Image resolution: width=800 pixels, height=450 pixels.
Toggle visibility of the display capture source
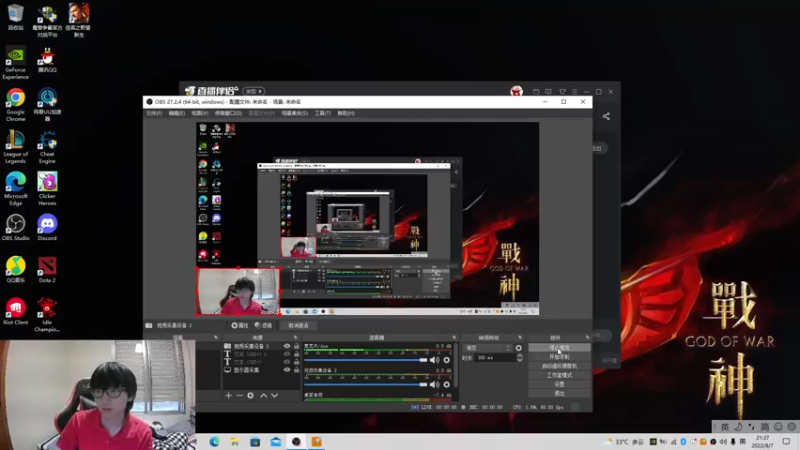287,370
